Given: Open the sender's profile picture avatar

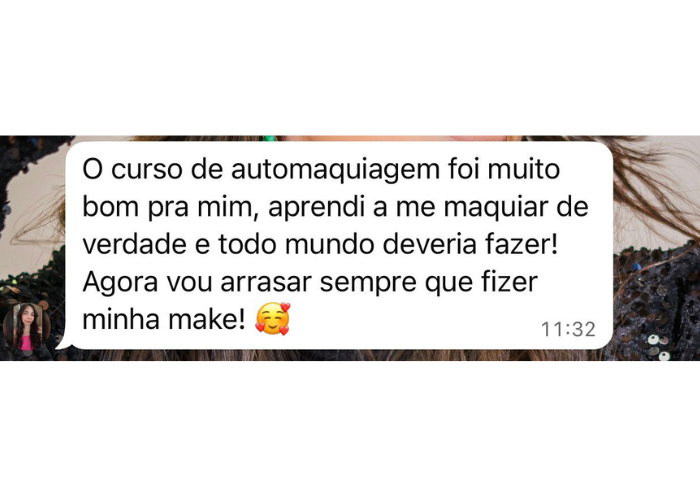Looking at the screenshot, I should (26, 327).
